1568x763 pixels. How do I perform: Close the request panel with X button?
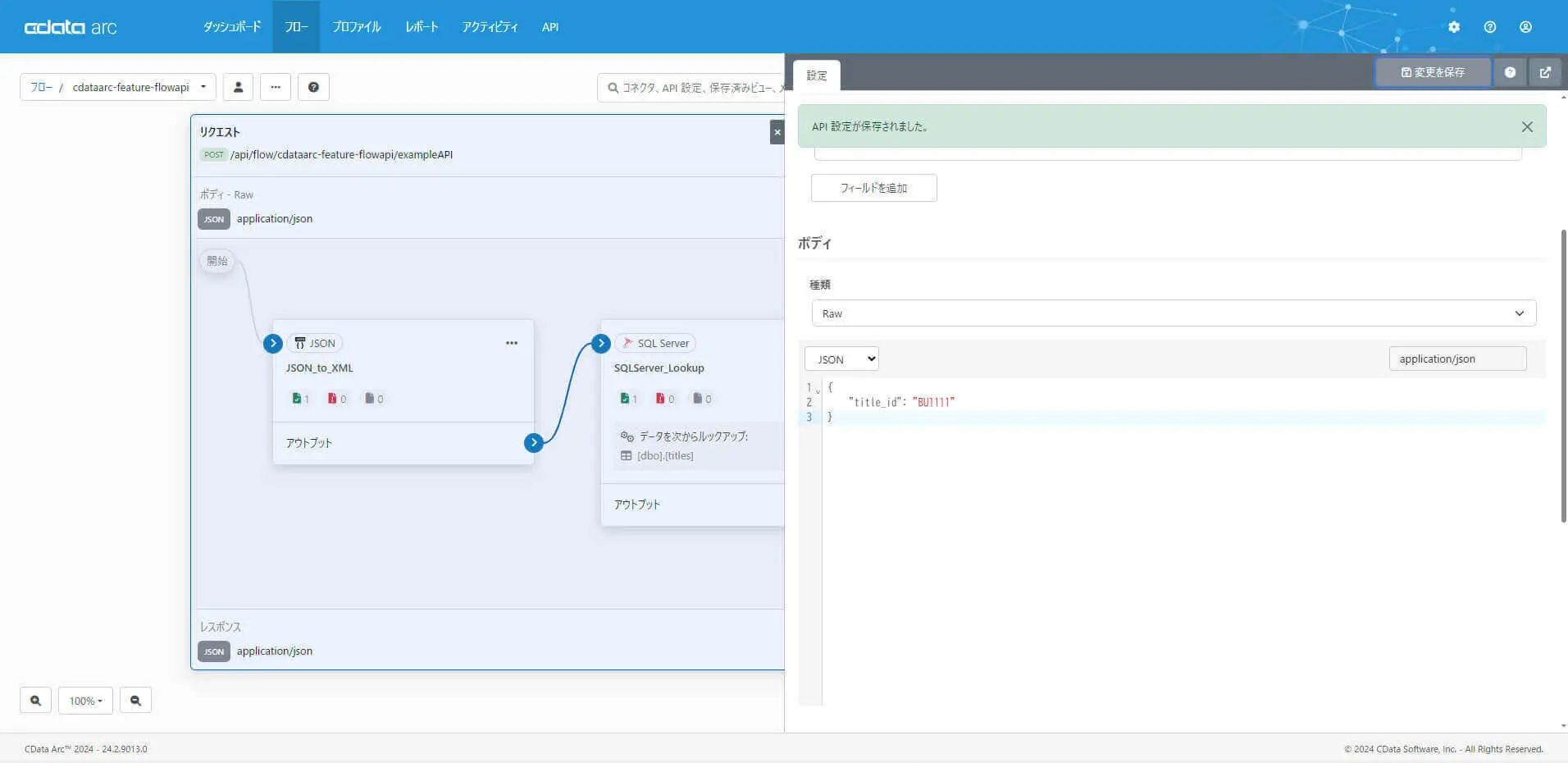click(777, 132)
